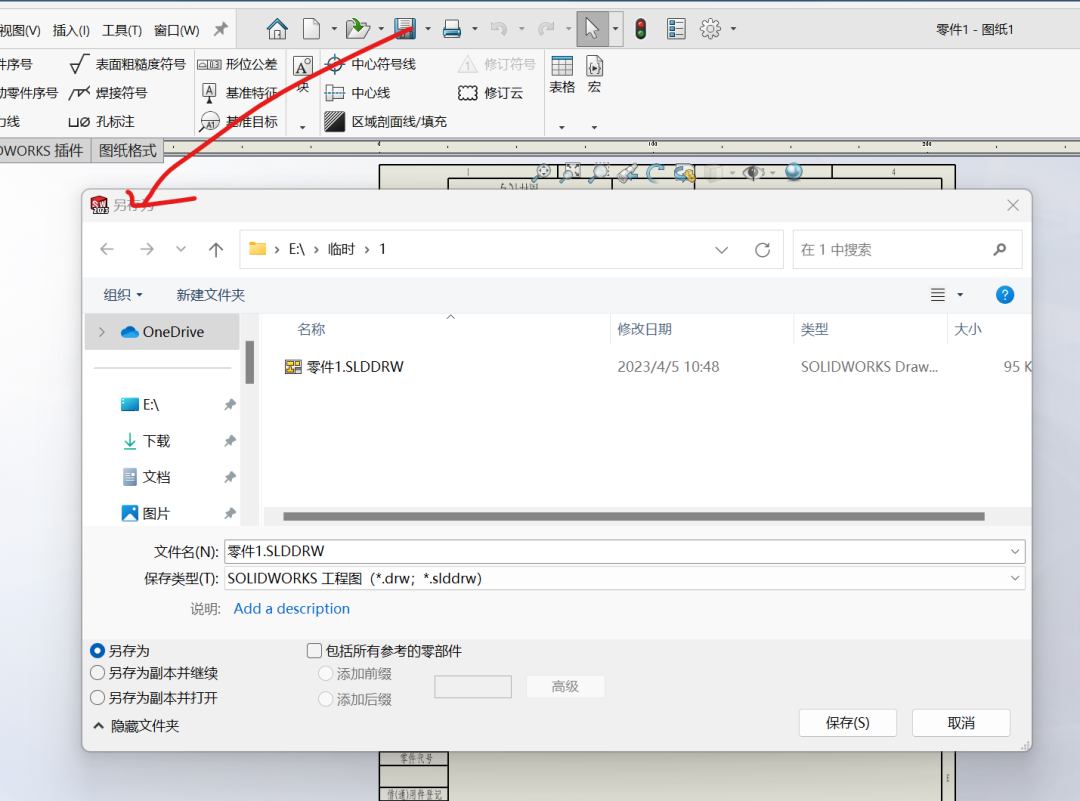Viewport: 1080px width, 801px height.
Task: Click the Print icon in toolbar
Action: (x=452, y=28)
